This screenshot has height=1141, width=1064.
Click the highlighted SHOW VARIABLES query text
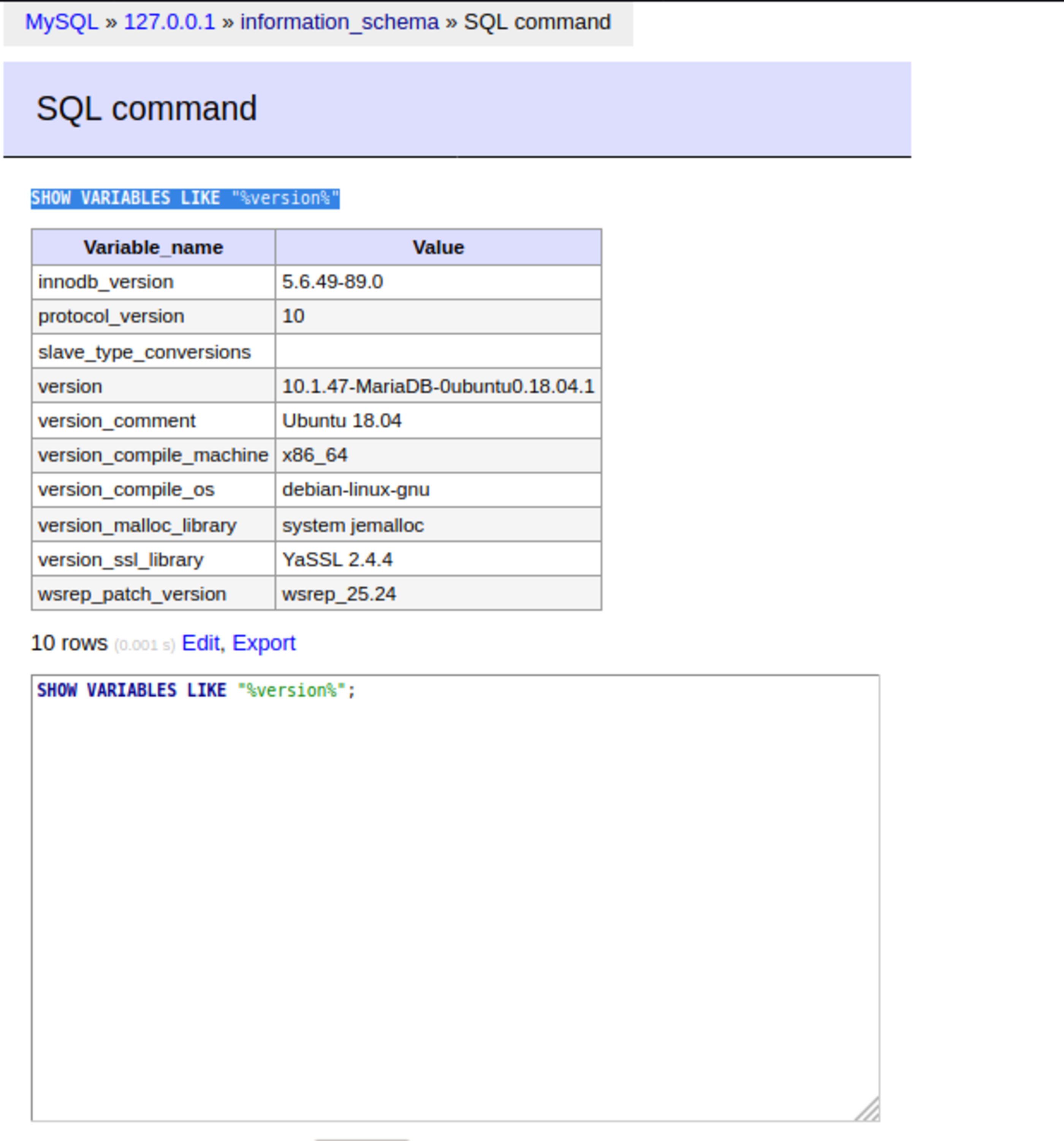[185, 199]
